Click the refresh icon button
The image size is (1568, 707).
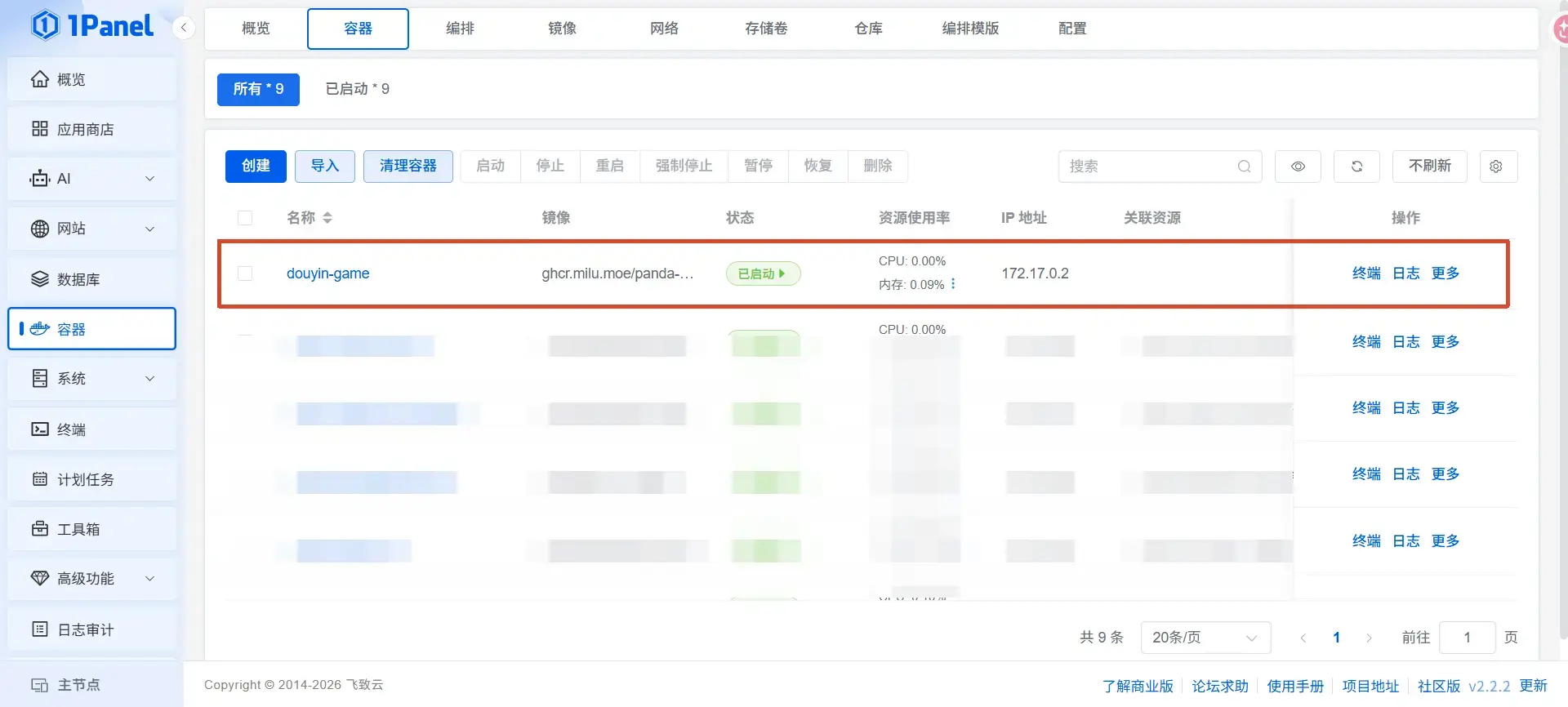click(1356, 167)
